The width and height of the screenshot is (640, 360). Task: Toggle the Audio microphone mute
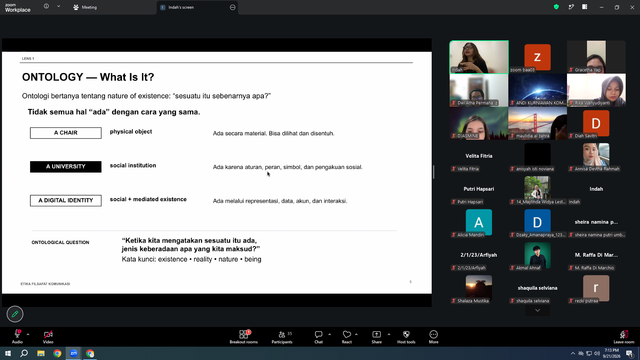pos(17,336)
